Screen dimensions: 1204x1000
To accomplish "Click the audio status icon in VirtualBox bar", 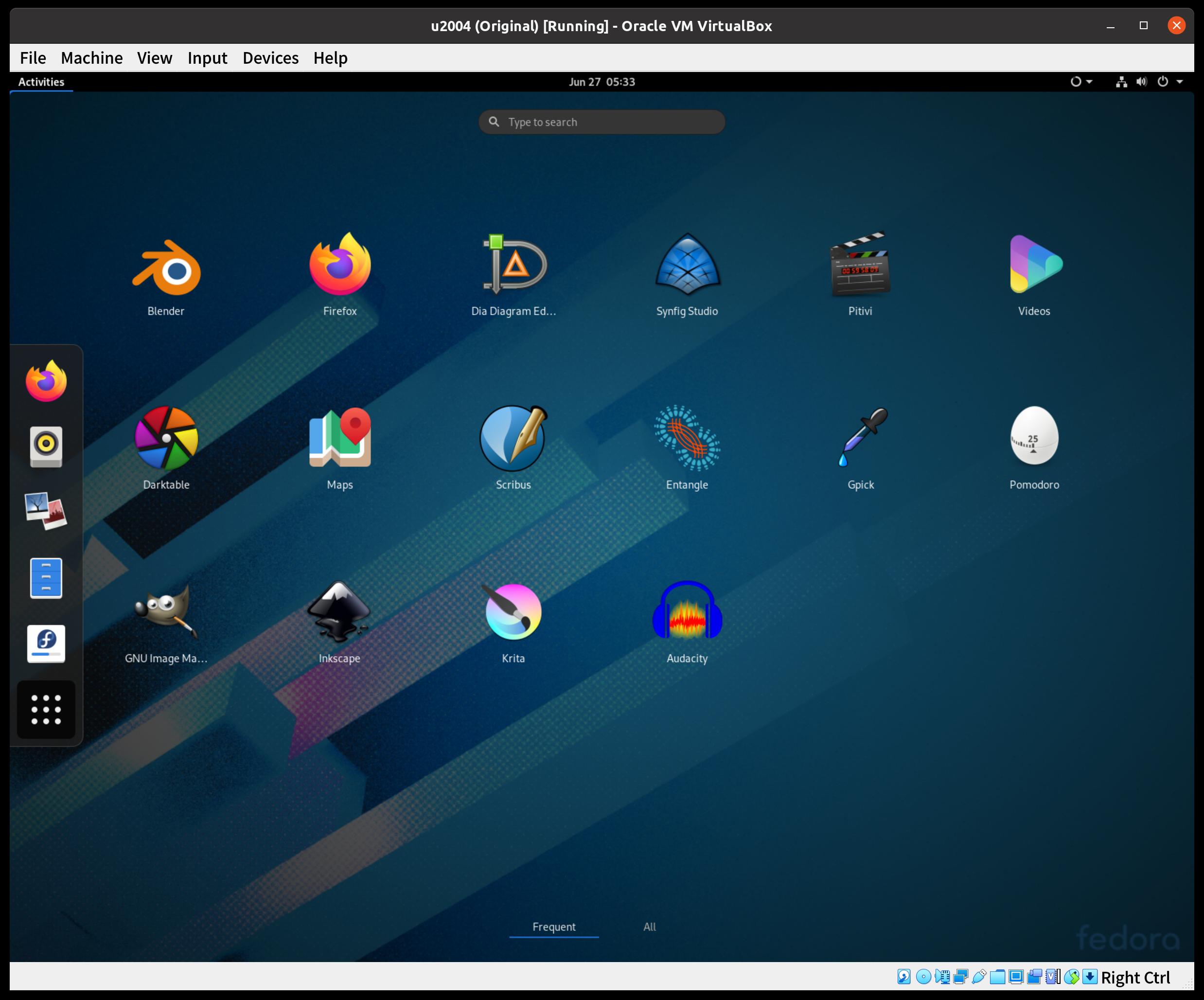I will (x=941, y=977).
